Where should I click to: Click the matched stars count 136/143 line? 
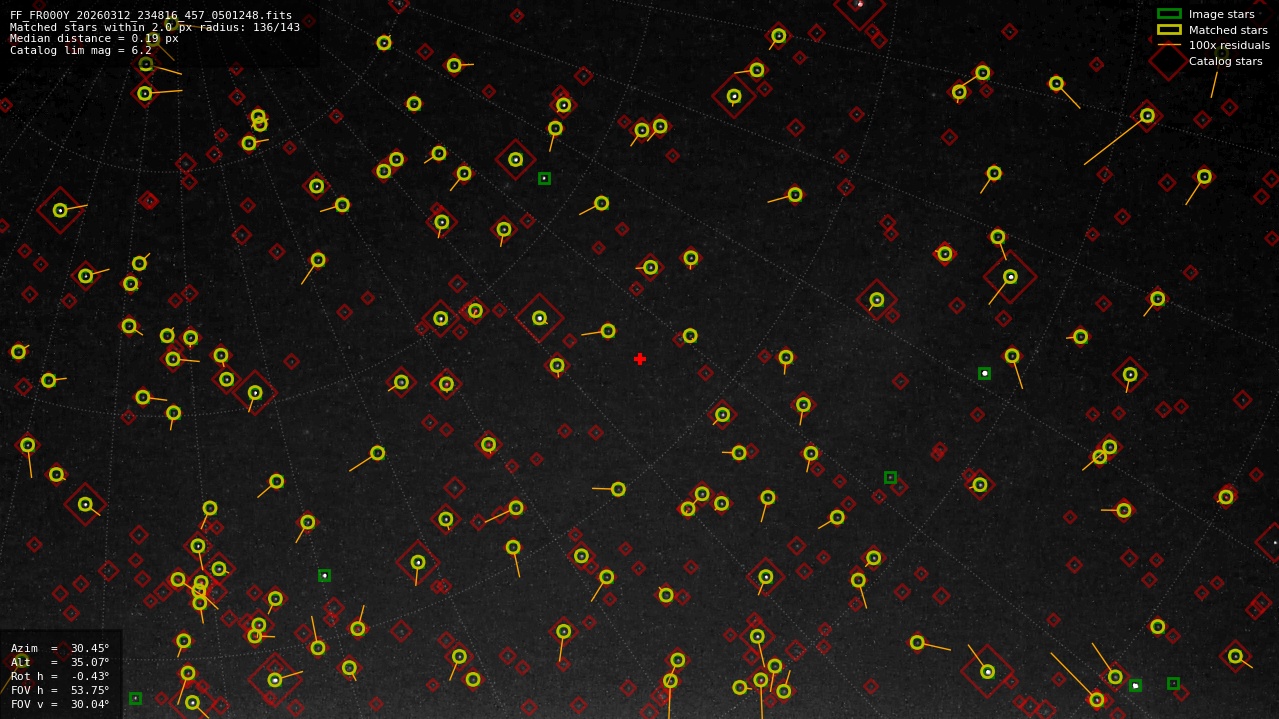click(154, 27)
